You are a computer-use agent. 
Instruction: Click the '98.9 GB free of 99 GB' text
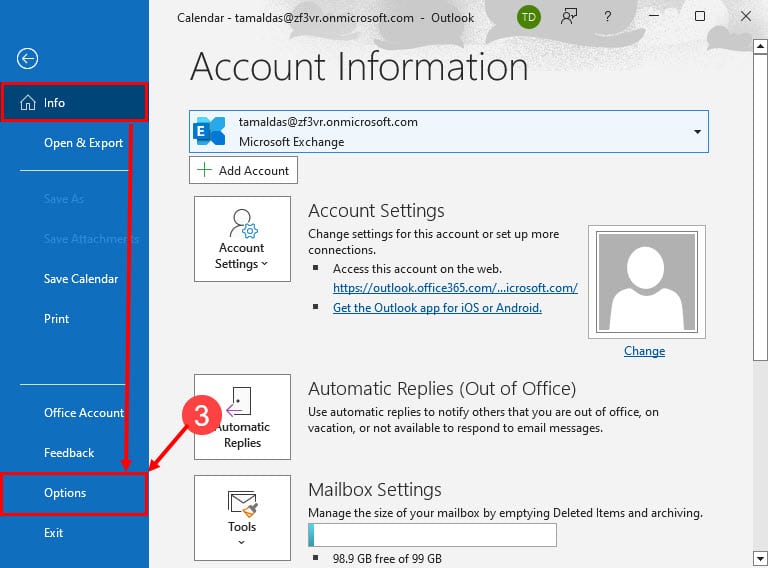tap(387, 558)
